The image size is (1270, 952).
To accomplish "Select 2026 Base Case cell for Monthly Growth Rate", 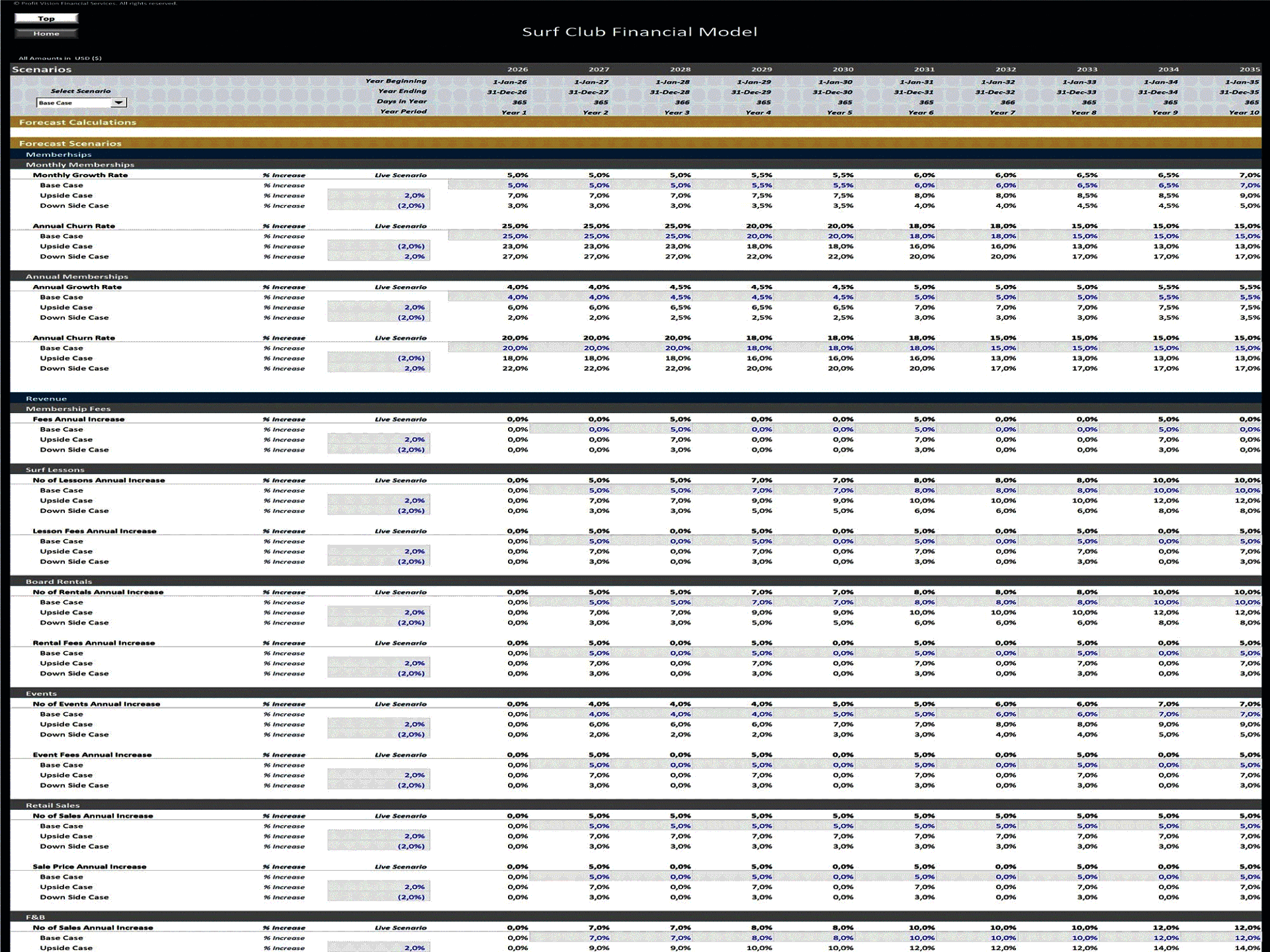I will tap(489, 186).
